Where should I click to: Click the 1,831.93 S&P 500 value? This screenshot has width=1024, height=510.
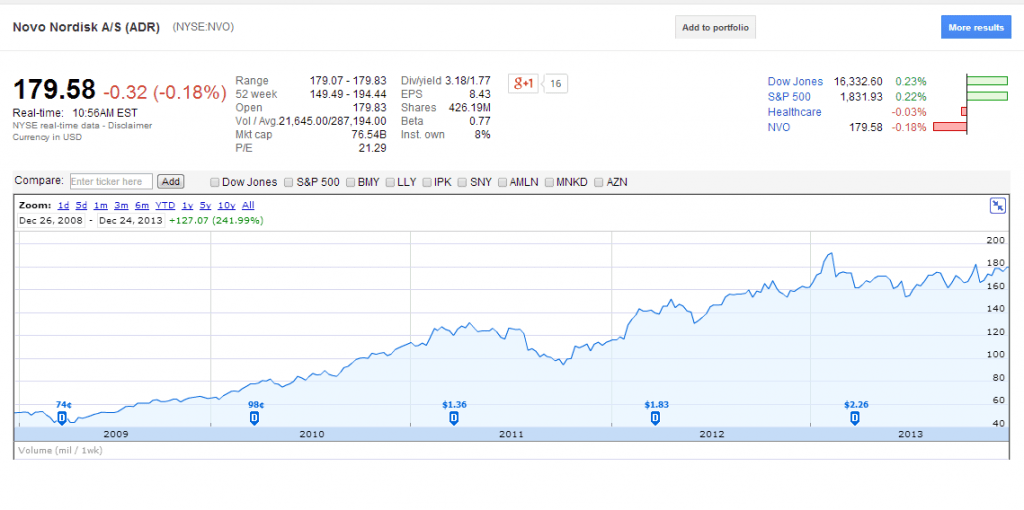(861, 97)
